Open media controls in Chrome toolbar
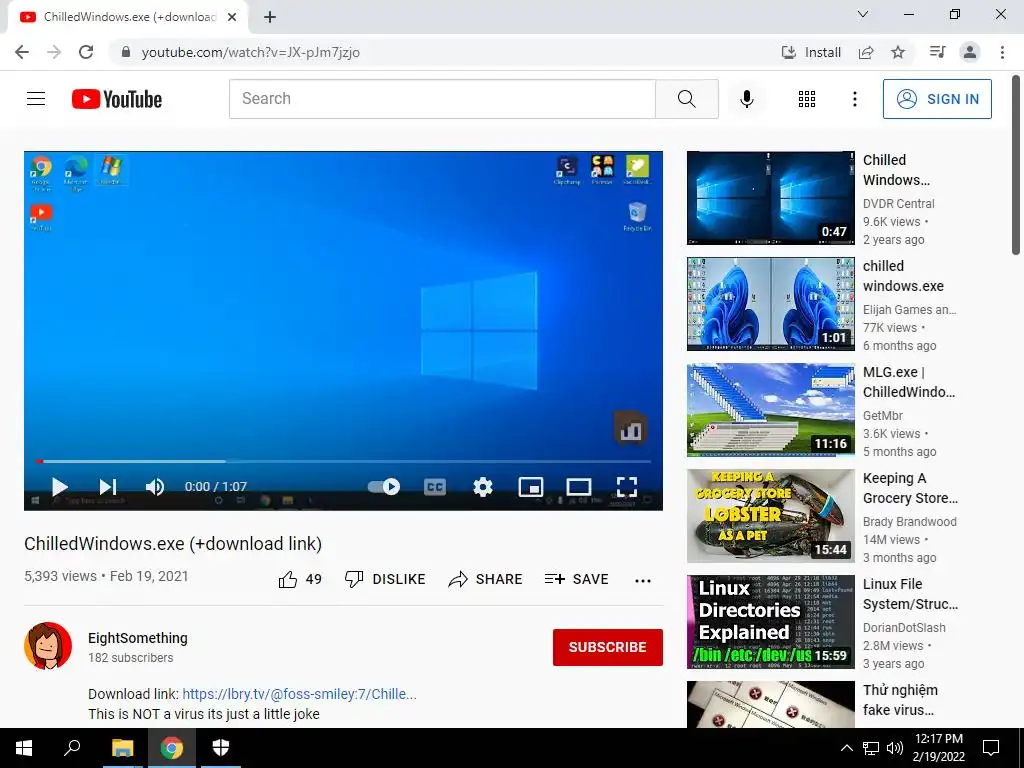This screenshot has width=1024, height=768. click(938, 52)
